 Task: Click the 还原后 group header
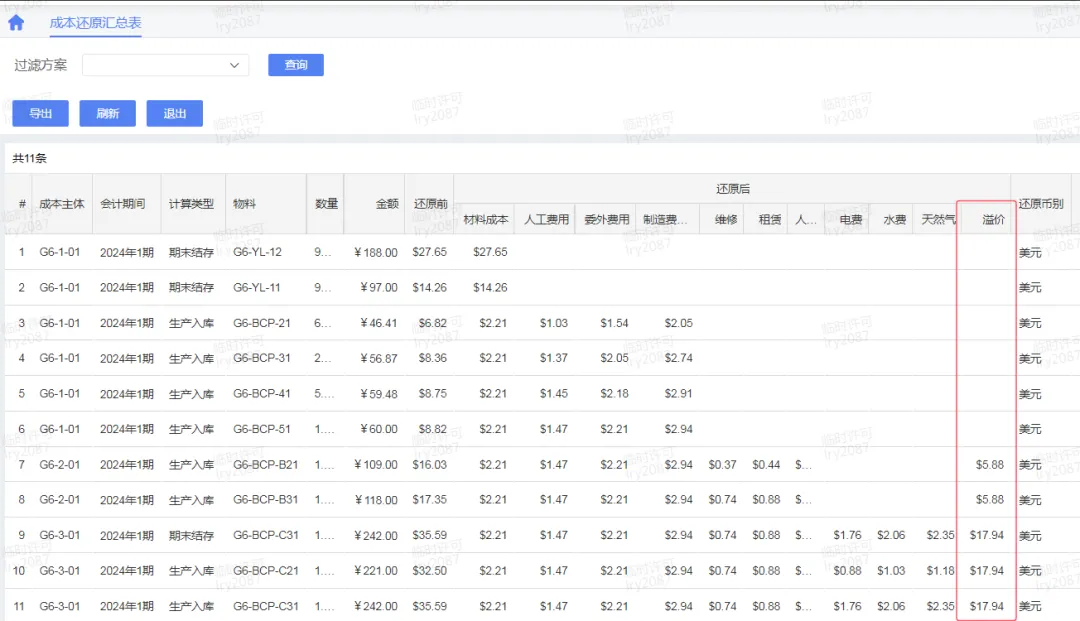(x=732, y=189)
